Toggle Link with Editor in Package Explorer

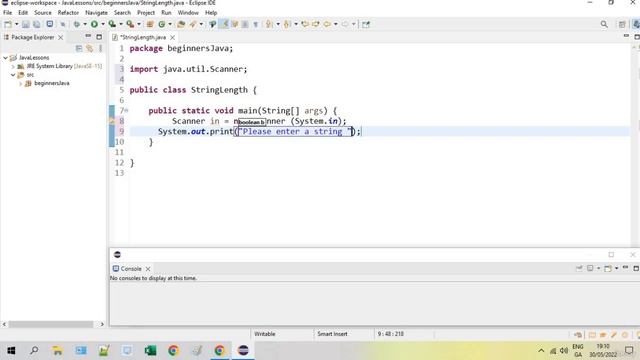[89, 48]
